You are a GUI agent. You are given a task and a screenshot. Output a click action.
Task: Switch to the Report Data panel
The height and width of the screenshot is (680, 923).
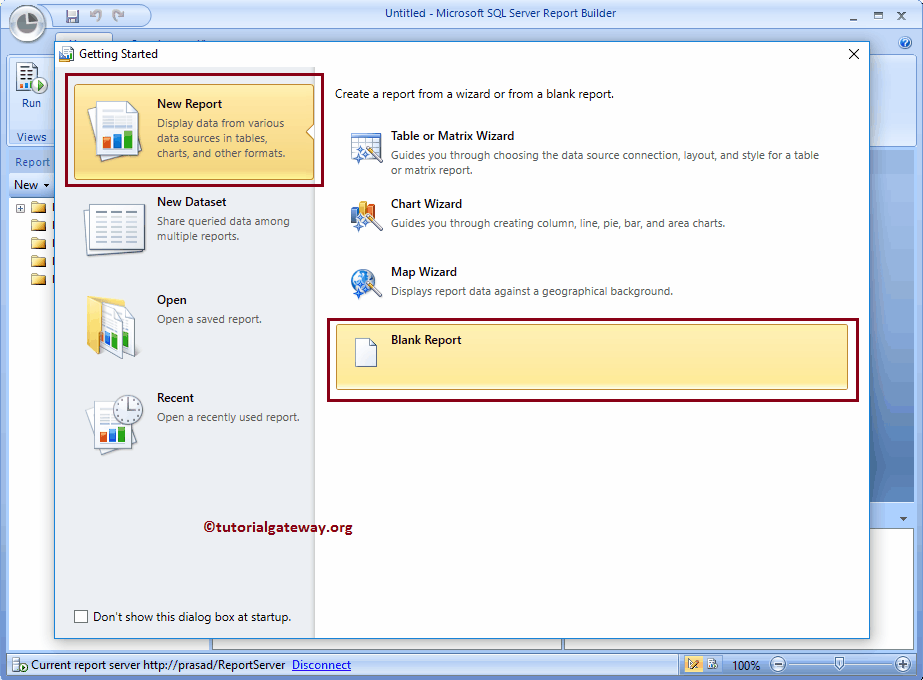31,161
